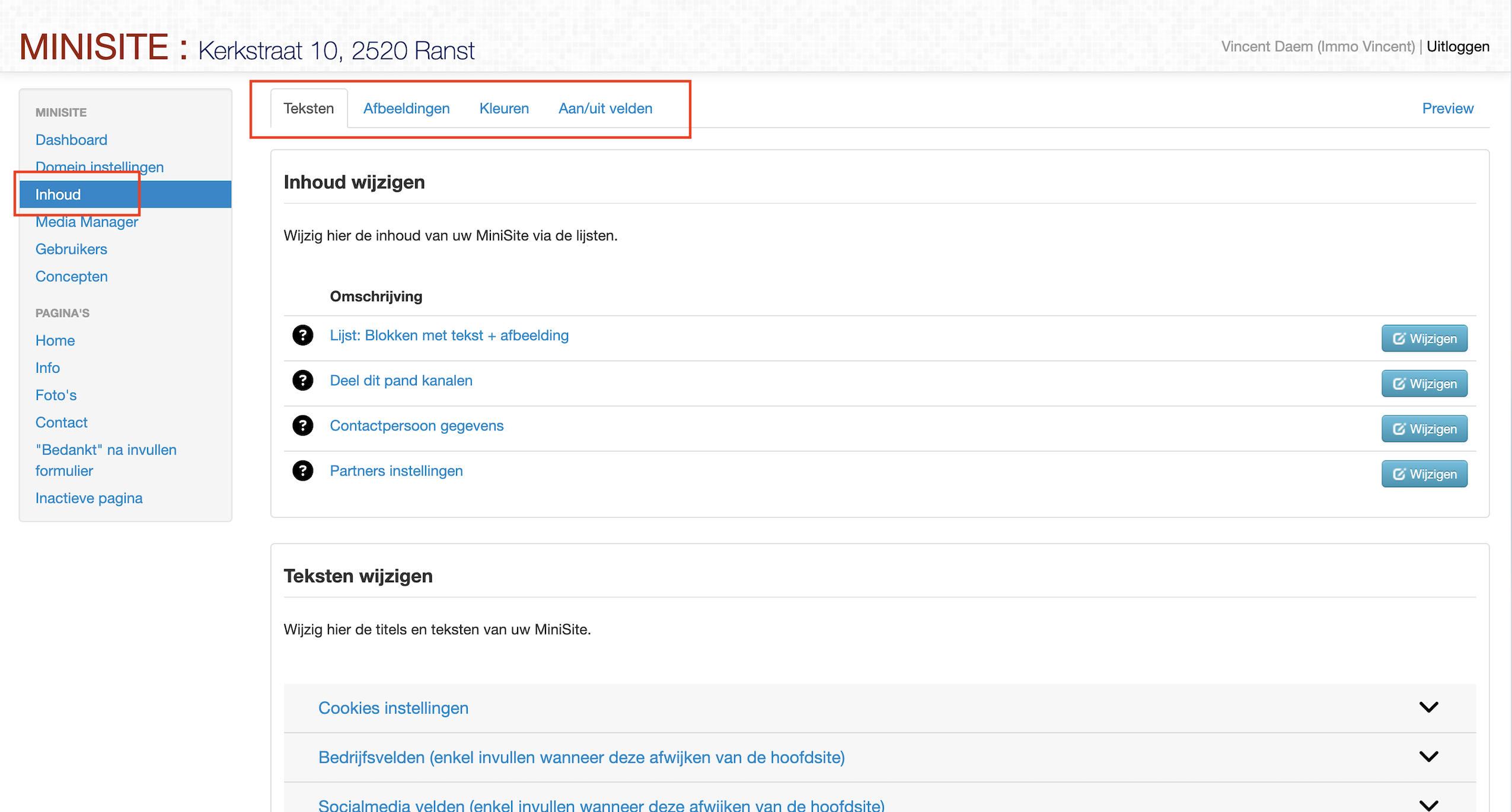Open "Bedankt" na invullen formulier page
Viewport: 1512px width, 812px height.
[106, 460]
